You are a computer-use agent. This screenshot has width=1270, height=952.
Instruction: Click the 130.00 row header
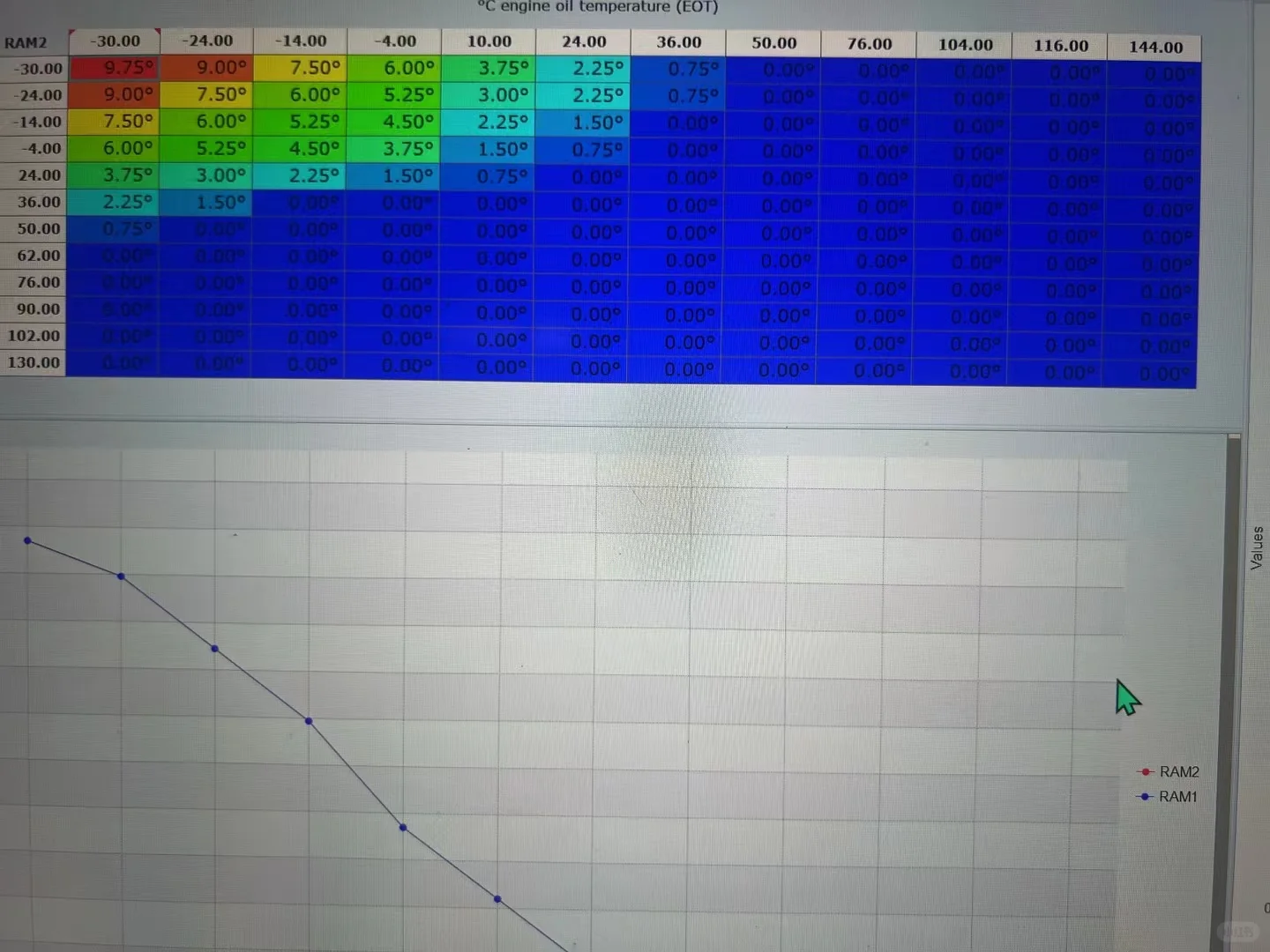[x=33, y=361]
